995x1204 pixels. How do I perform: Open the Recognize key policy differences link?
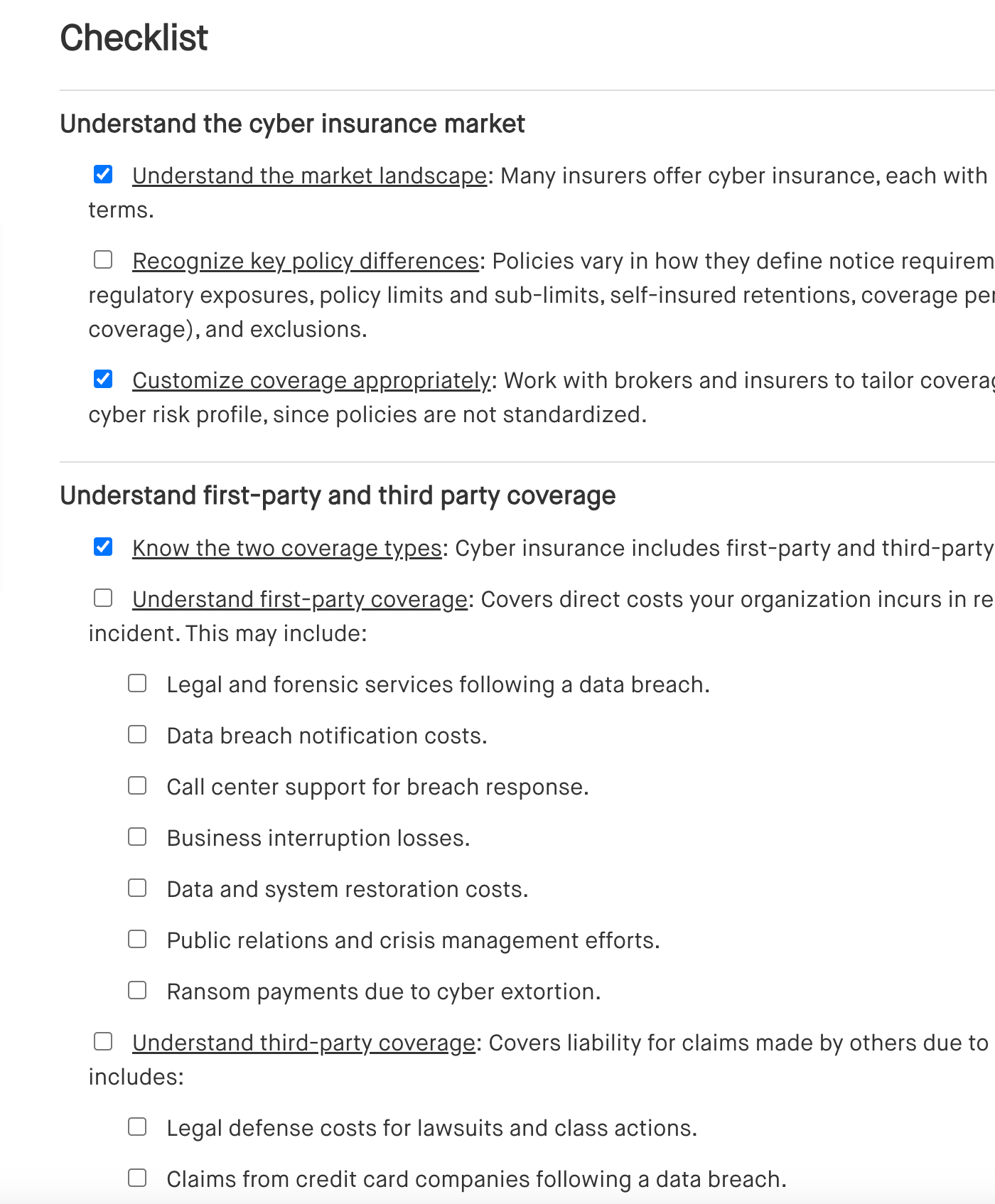click(306, 260)
